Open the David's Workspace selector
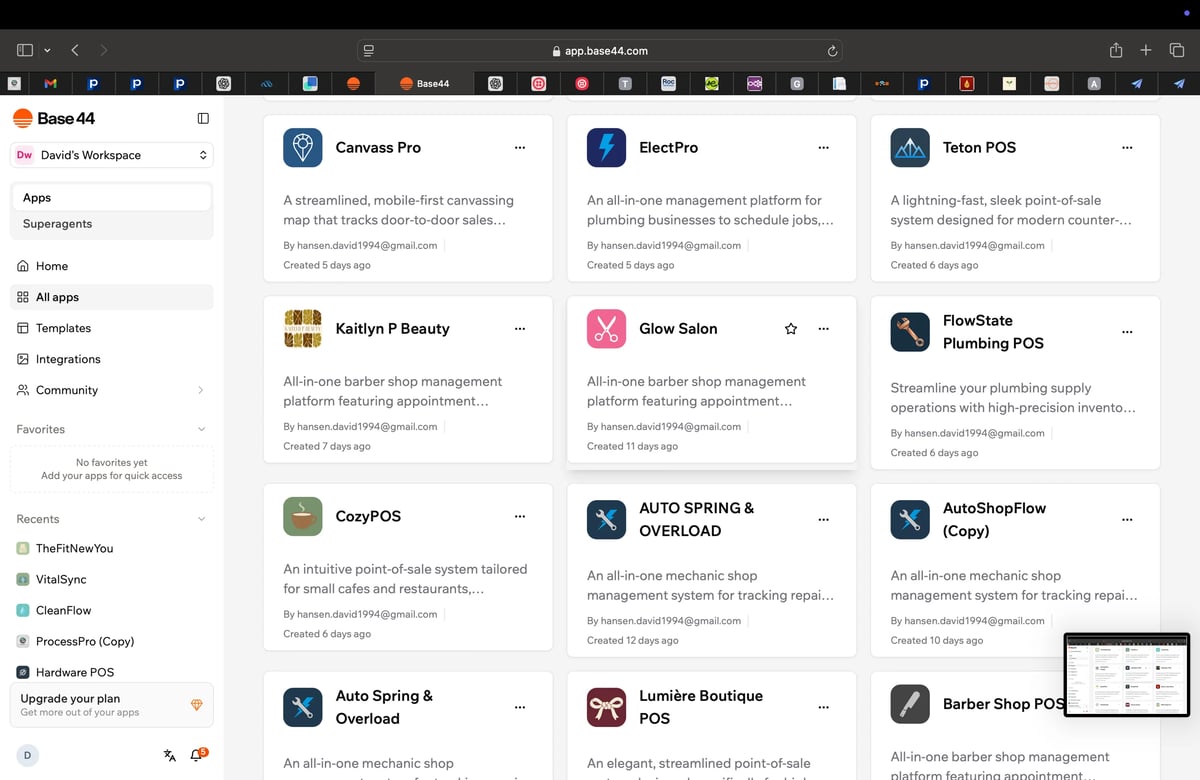Viewport: 1200px width, 780px height. pos(111,155)
